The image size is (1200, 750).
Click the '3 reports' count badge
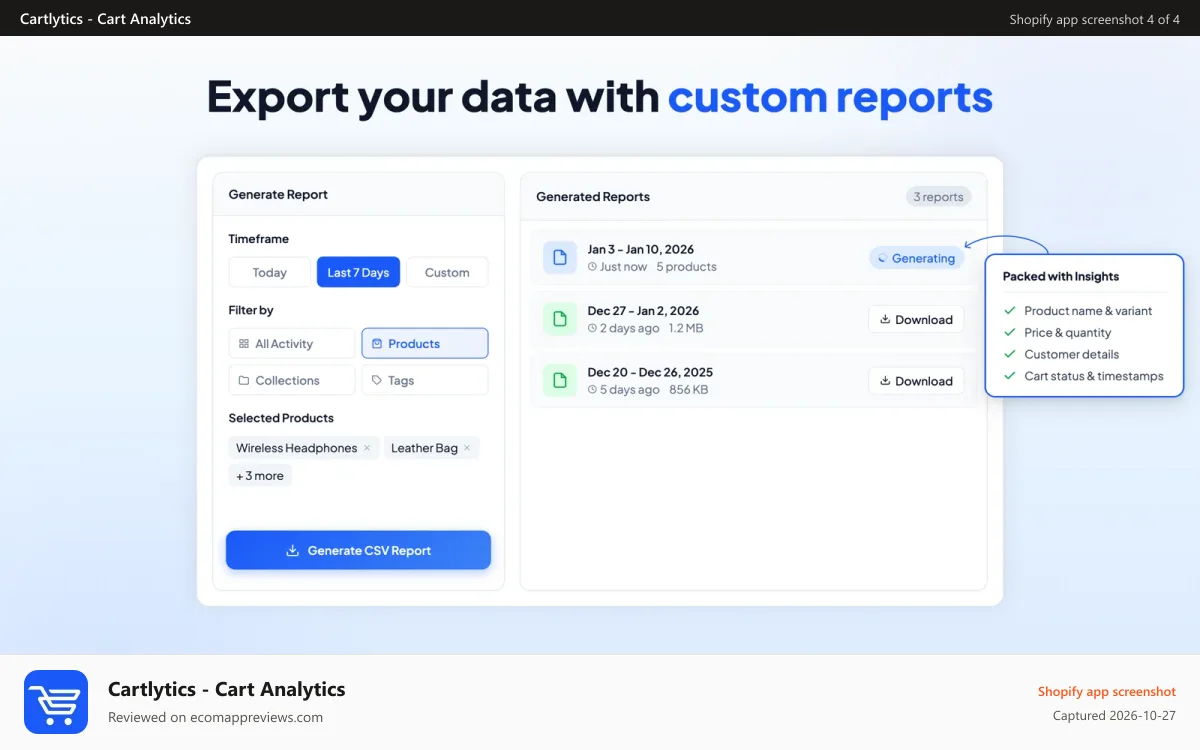coord(939,197)
